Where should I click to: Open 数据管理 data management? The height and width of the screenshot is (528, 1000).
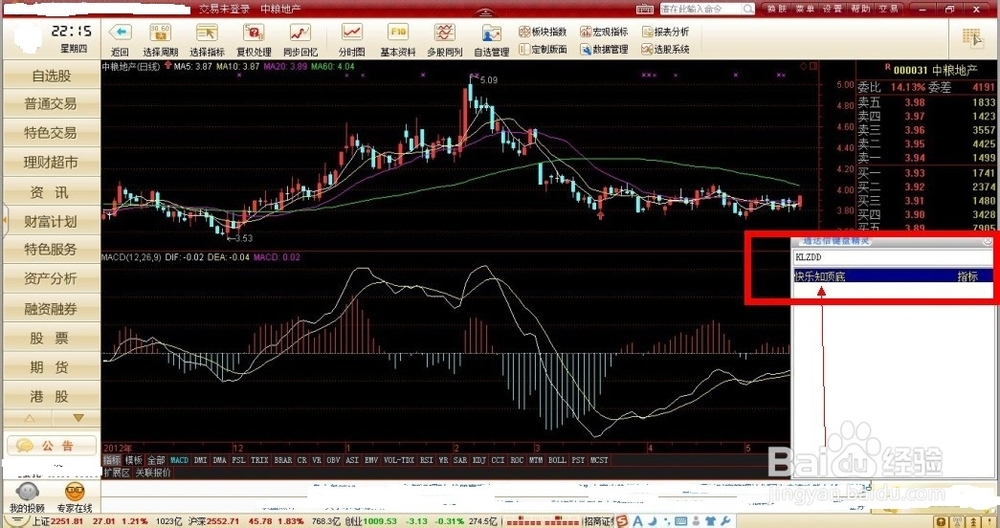604,49
